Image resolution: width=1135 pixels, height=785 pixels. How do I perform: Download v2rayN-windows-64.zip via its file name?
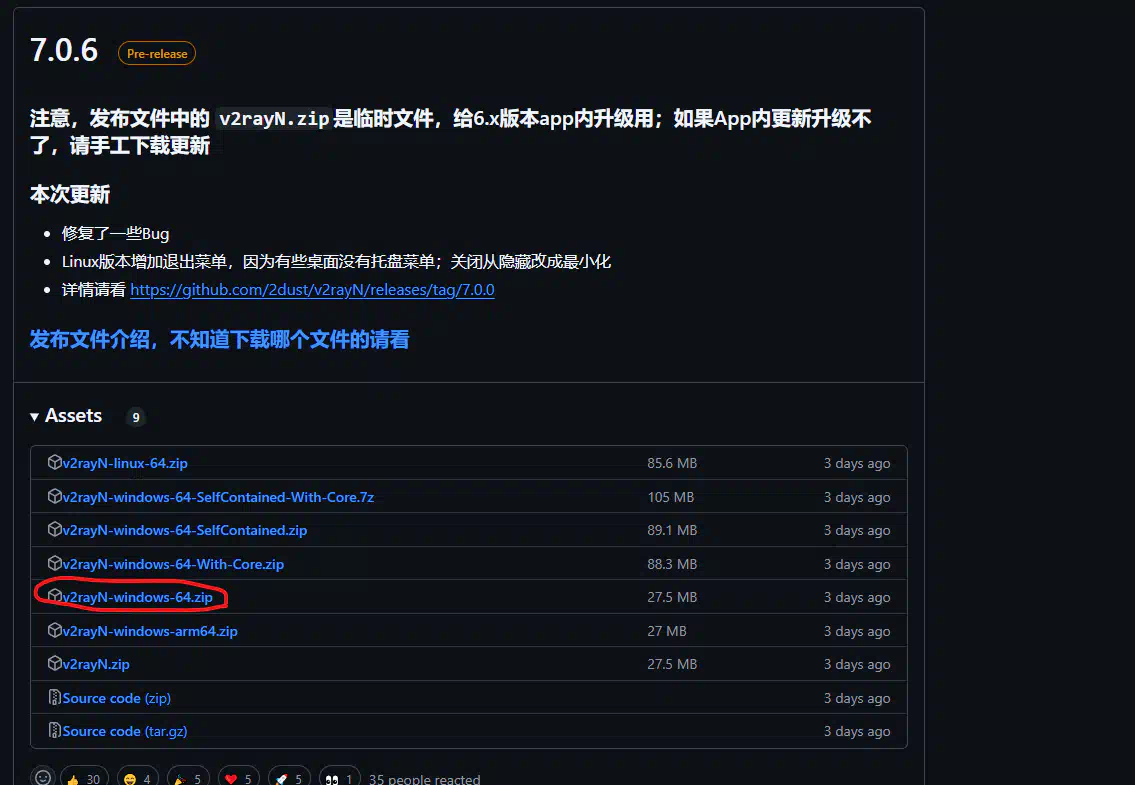[138, 597]
